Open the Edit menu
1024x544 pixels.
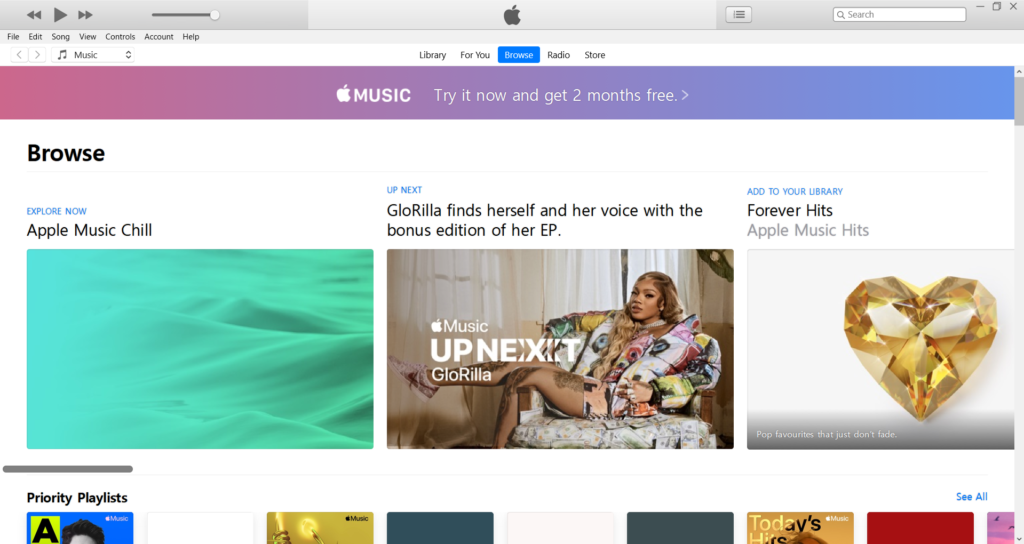(35, 37)
